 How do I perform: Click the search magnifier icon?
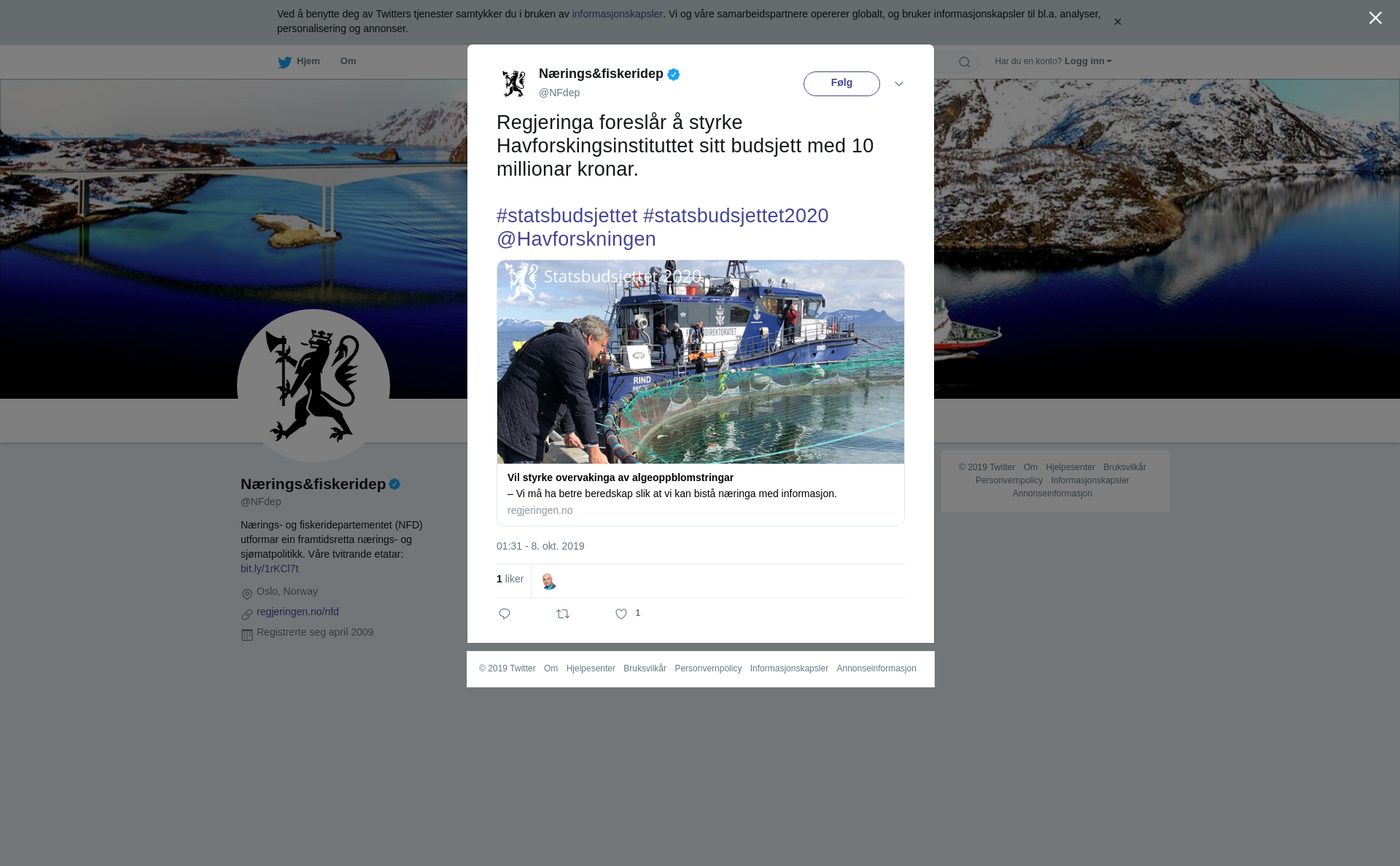point(965,62)
